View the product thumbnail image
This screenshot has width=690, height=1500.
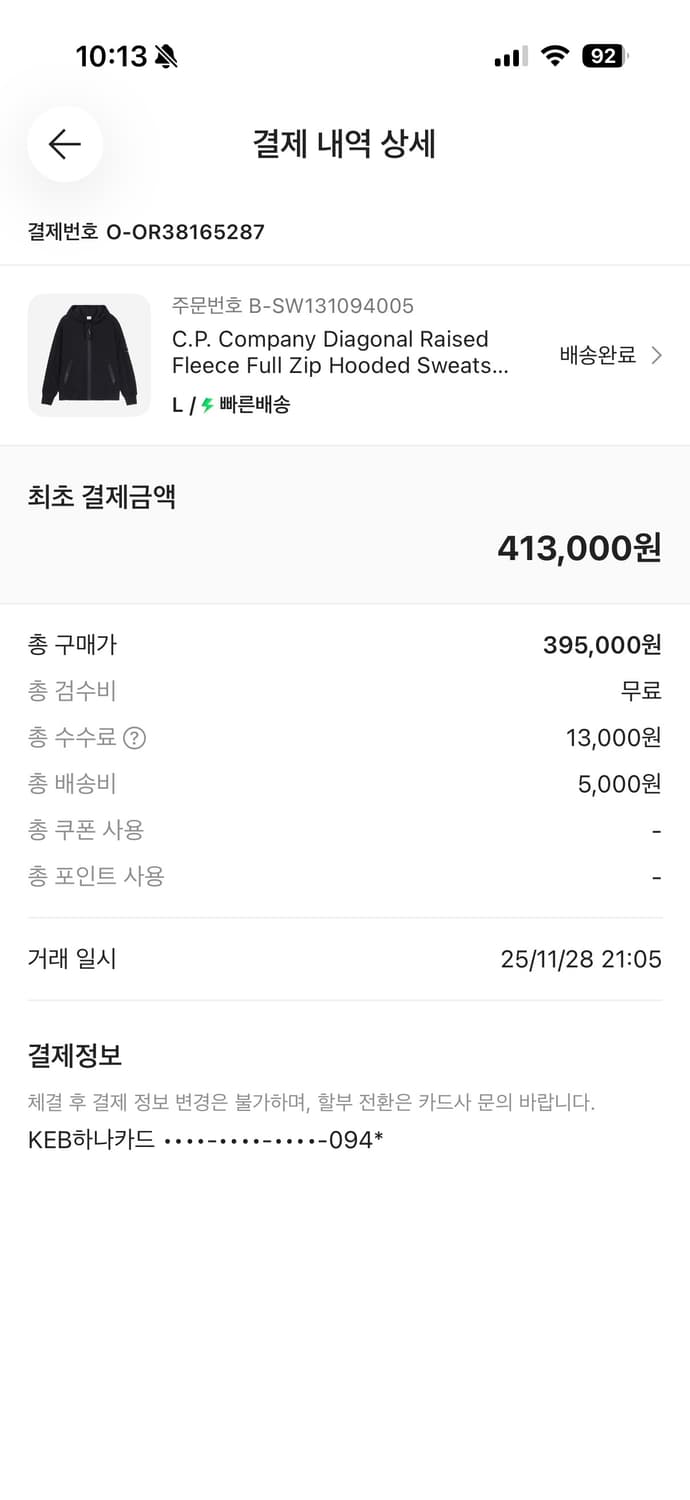(x=89, y=355)
